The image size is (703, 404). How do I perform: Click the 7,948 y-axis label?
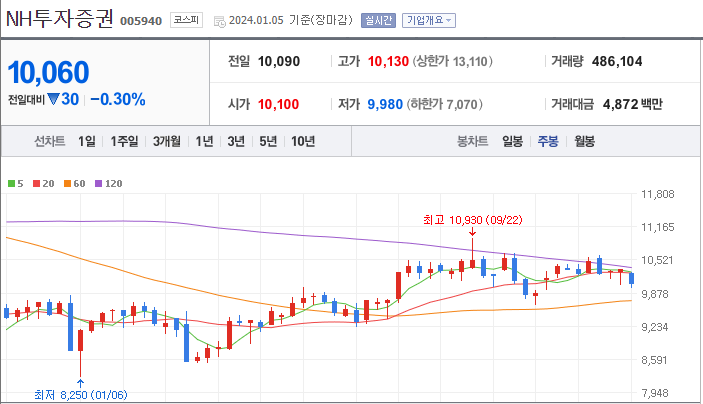(655, 393)
